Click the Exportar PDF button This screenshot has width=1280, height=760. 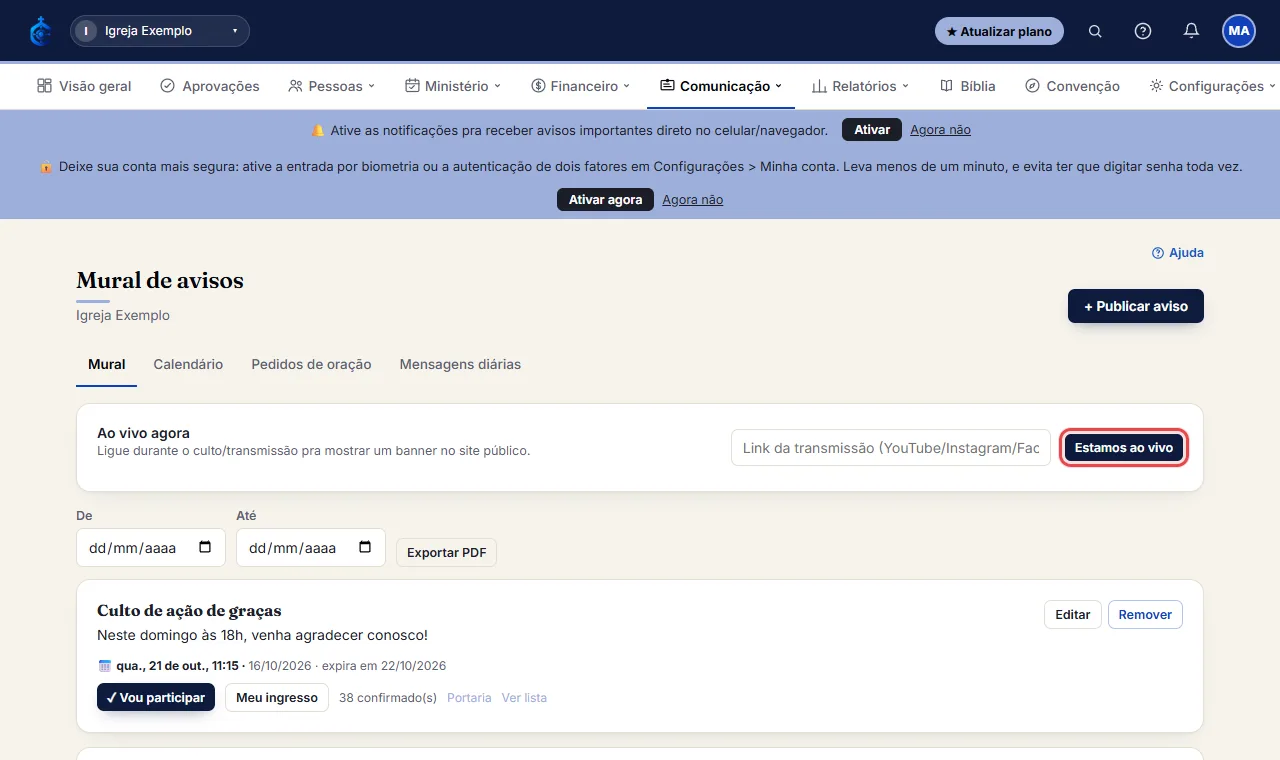pos(446,553)
